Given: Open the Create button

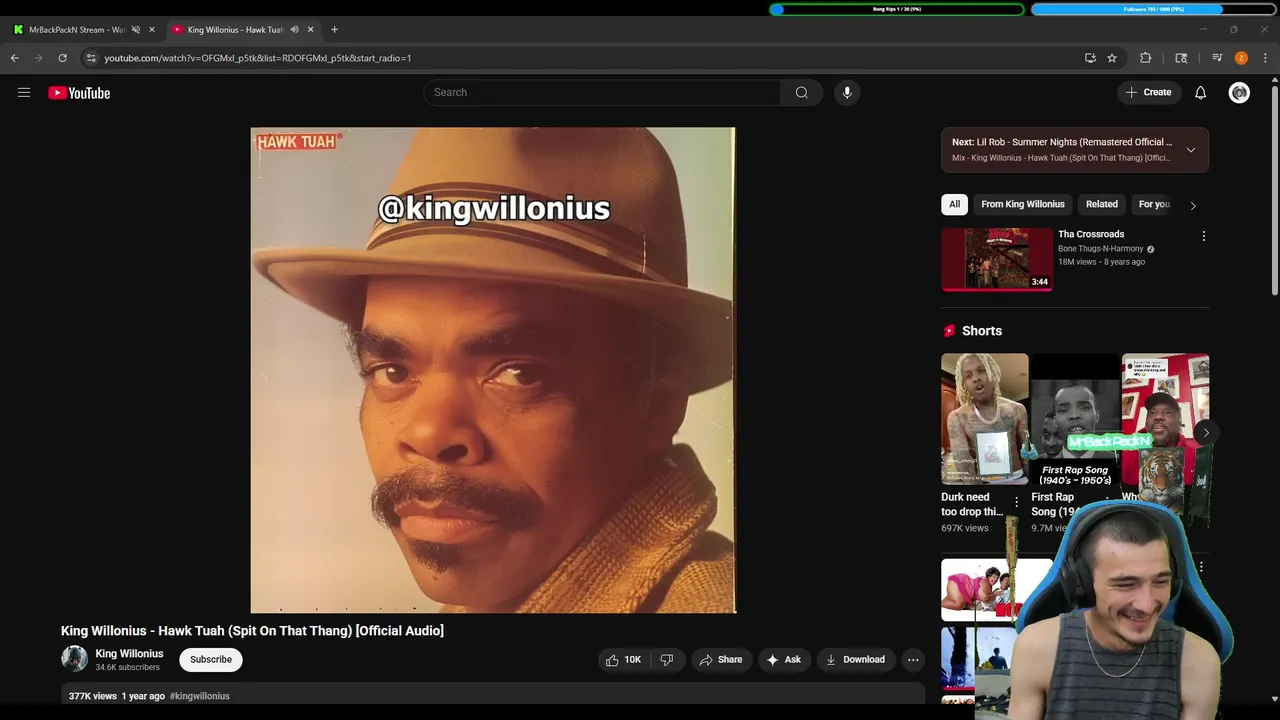Looking at the screenshot, I should (x=1148, y=92).
